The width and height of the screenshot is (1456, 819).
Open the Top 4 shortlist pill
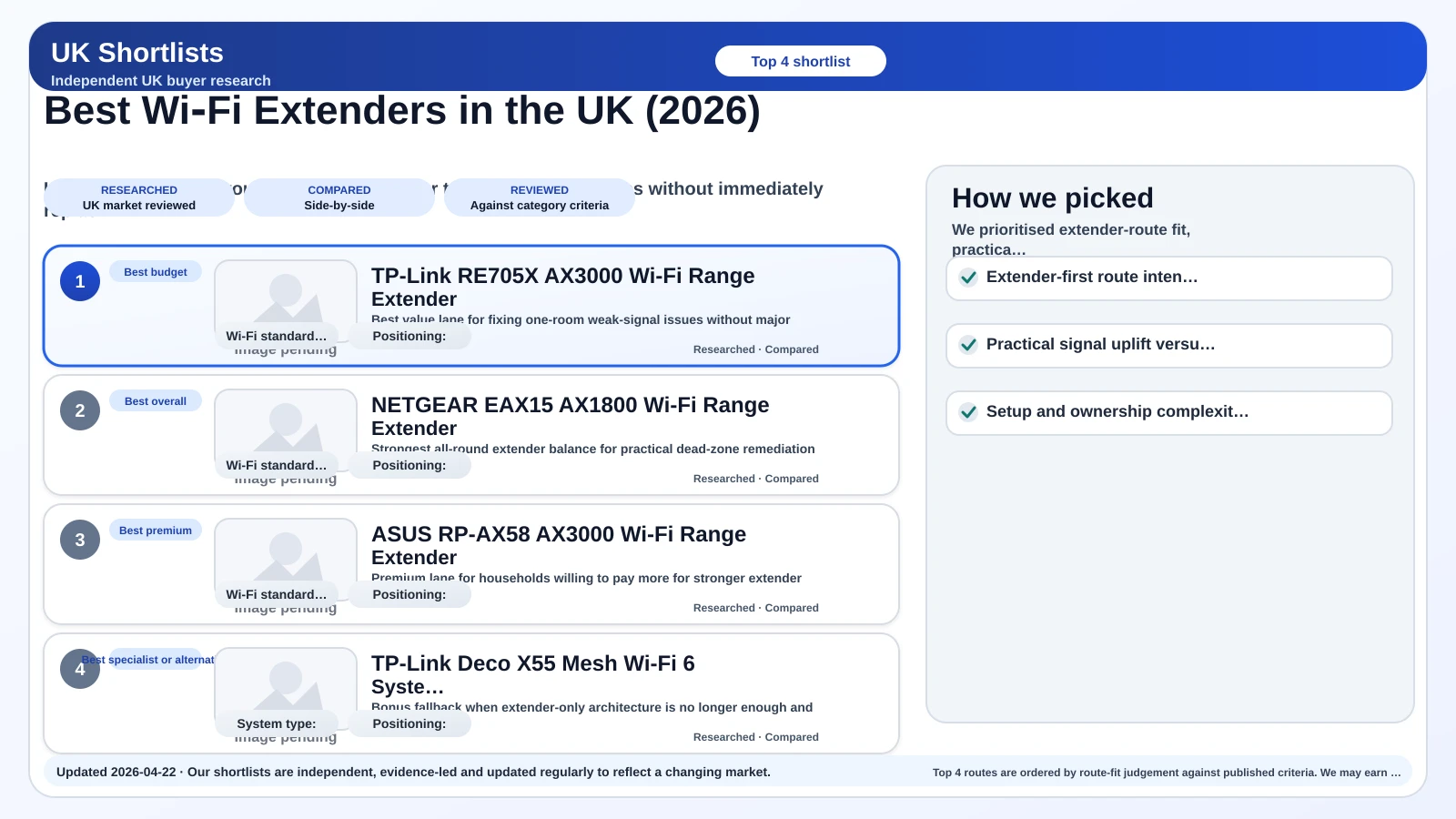(801, 61)
